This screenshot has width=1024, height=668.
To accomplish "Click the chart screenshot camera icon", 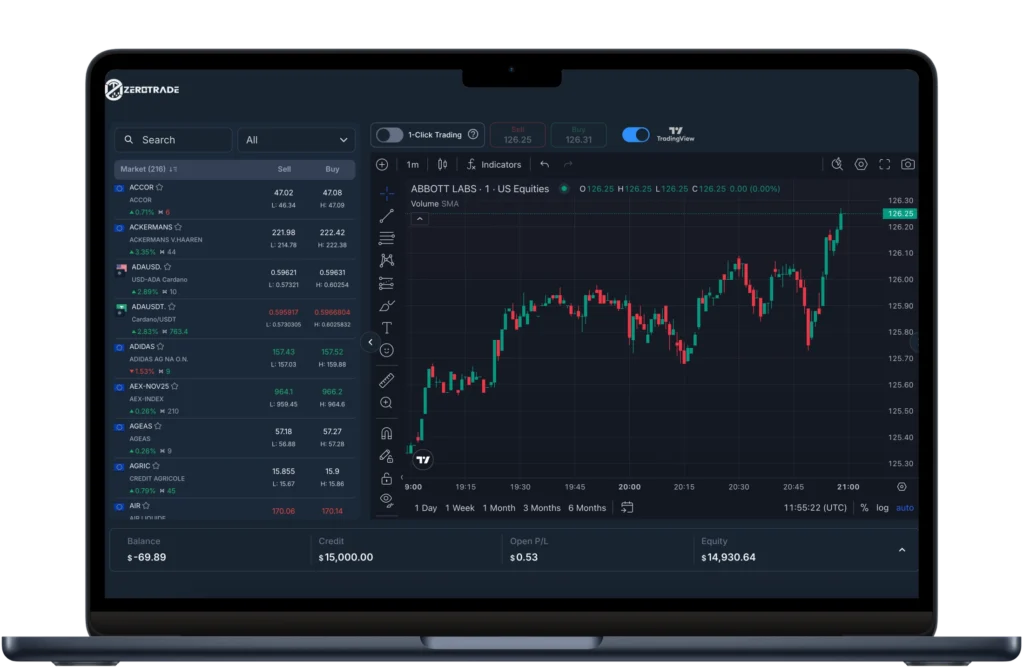I will [907, 164].
